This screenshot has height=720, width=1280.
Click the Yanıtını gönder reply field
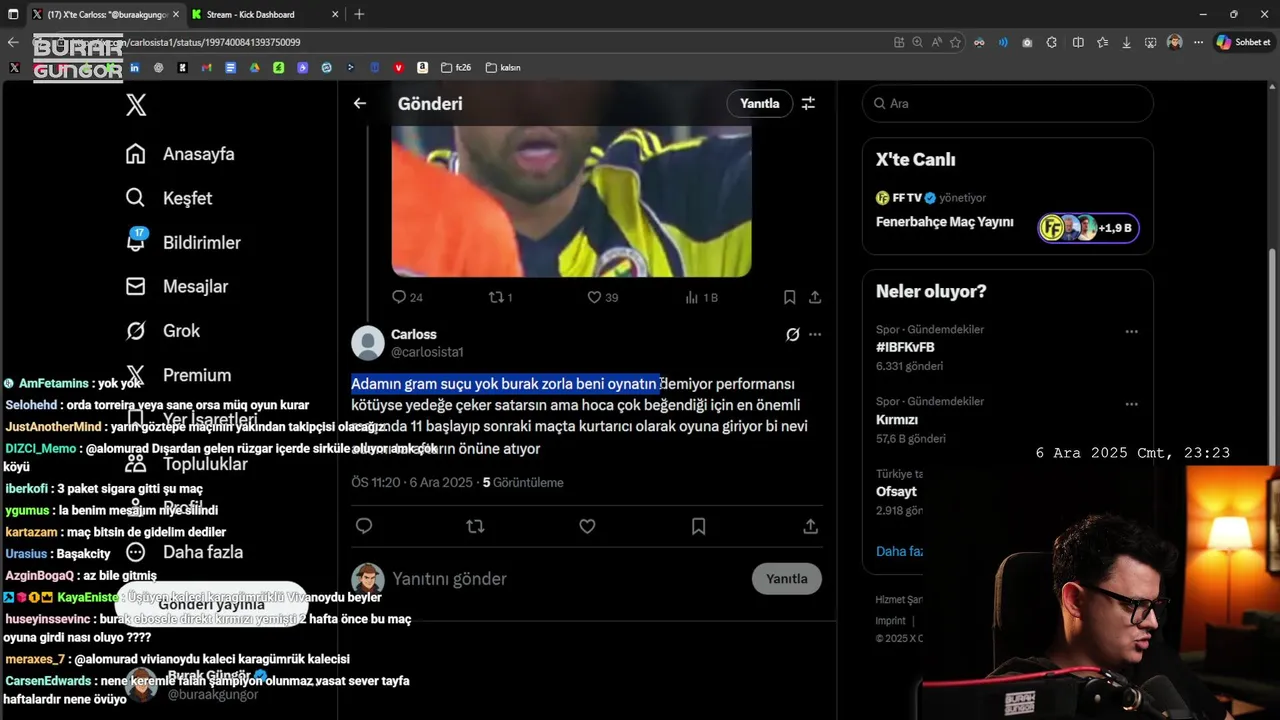pyautogui.click(x=565, y=579)
